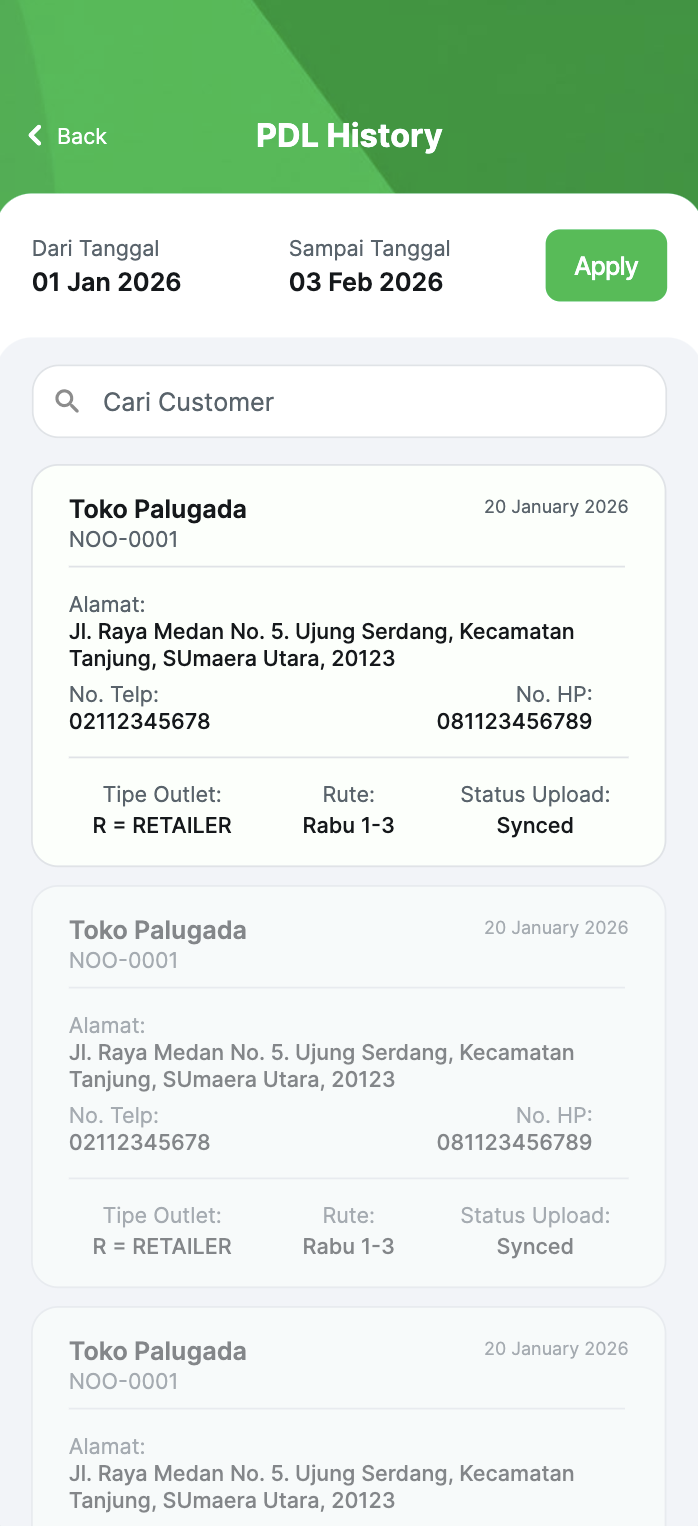The height and width of the screenshot is (1526, 698).
Task: Tap the first card's address text
Action: (322, 645)
